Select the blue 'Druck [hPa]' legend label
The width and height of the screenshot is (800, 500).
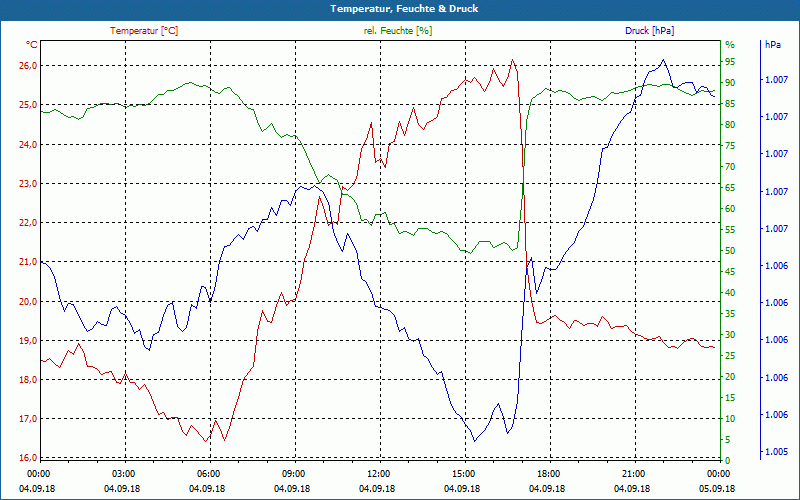tap(649, 31)
